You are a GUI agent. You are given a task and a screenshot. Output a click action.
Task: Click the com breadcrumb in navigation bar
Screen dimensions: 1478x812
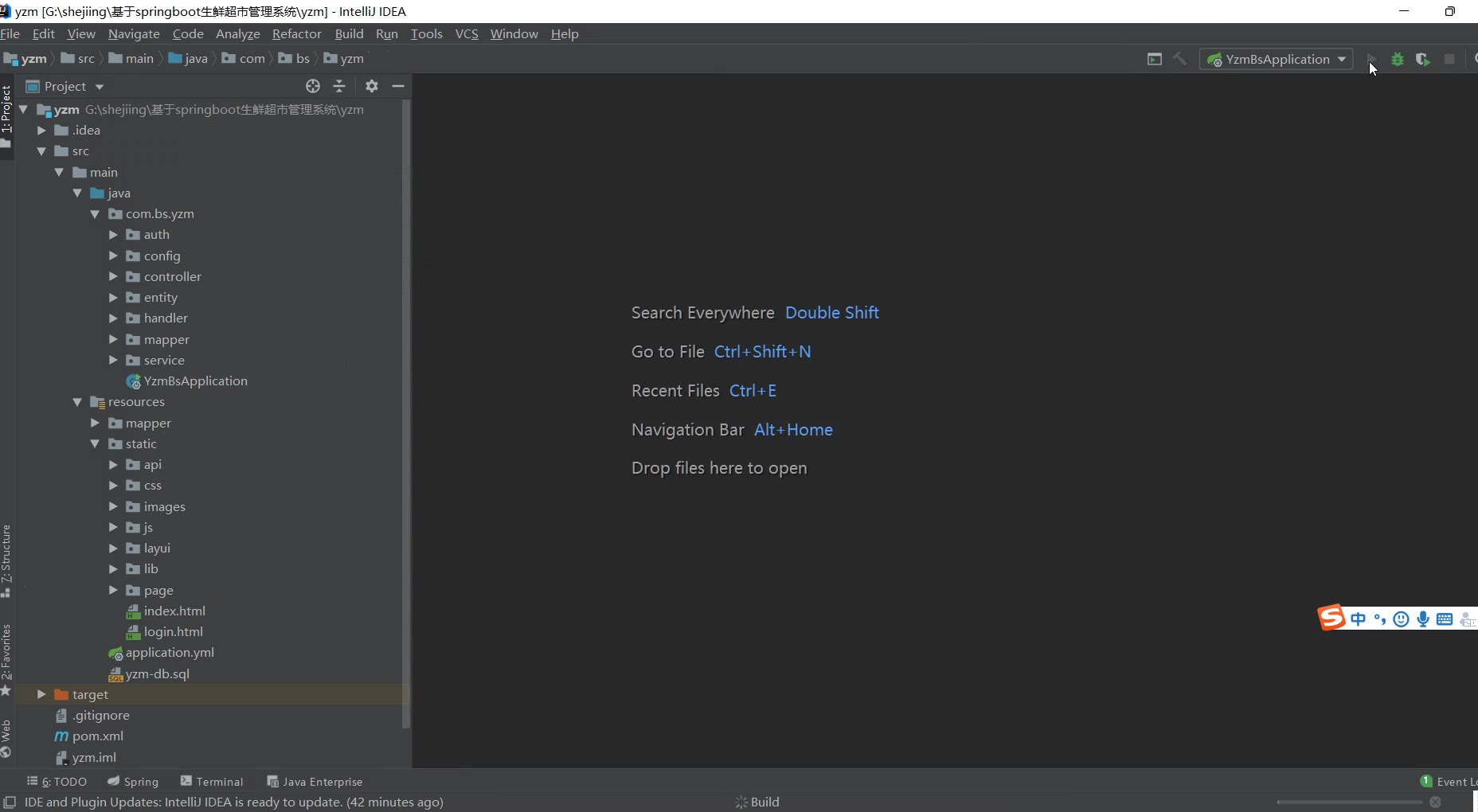244,58
